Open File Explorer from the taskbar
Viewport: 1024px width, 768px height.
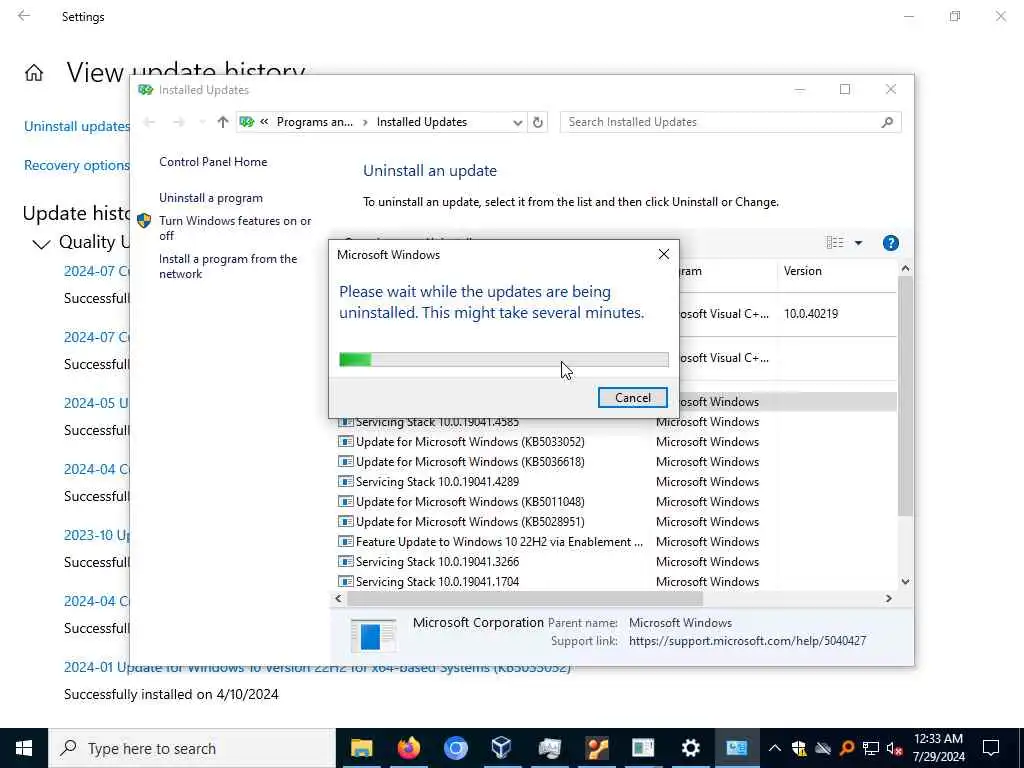(x=361, y=748)
